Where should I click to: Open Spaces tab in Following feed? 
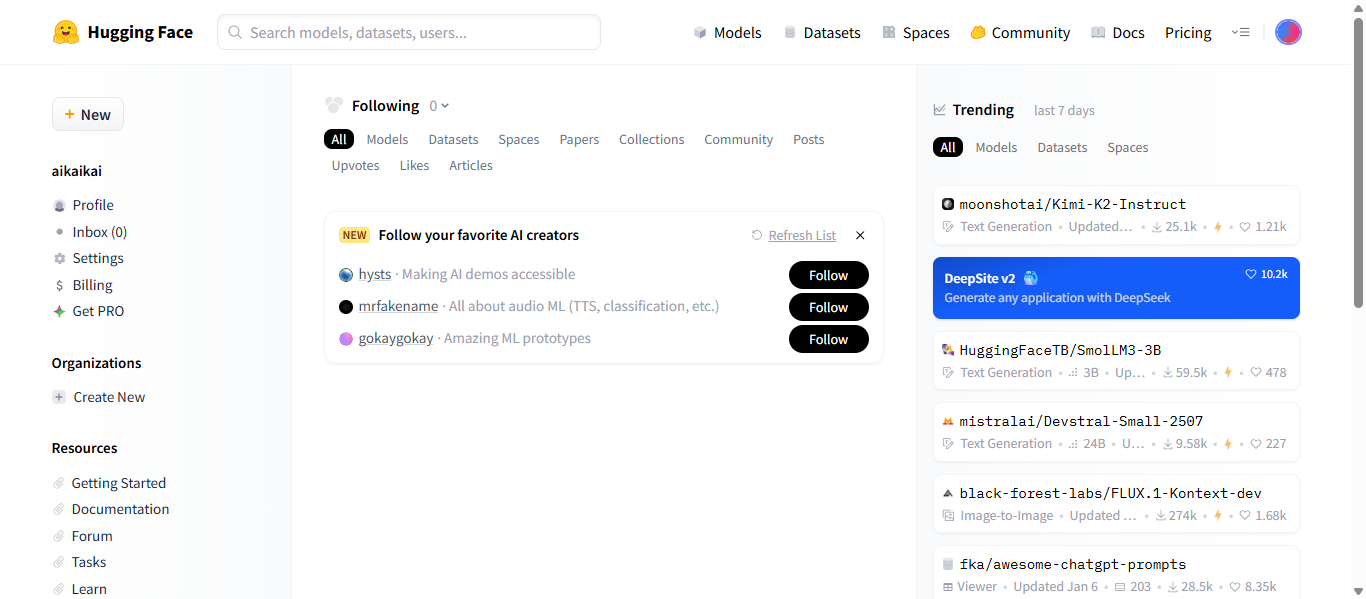(x=519, y=139)
